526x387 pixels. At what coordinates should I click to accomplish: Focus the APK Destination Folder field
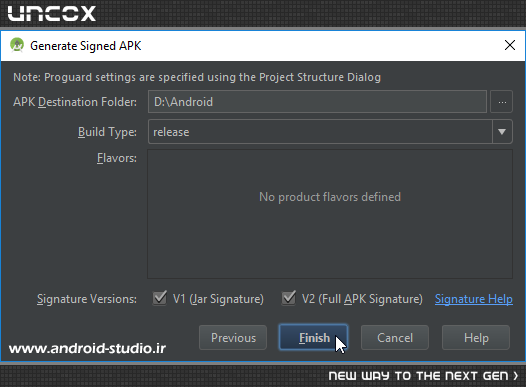click(317, 102)
